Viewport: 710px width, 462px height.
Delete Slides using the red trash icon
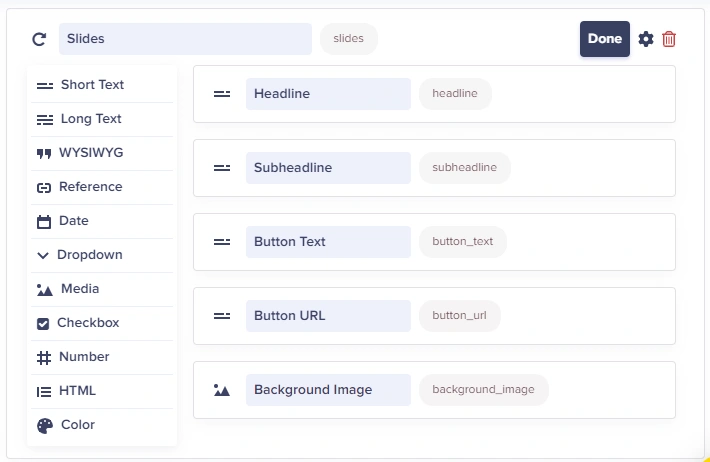pyautogui.click(x=669, y=39)
